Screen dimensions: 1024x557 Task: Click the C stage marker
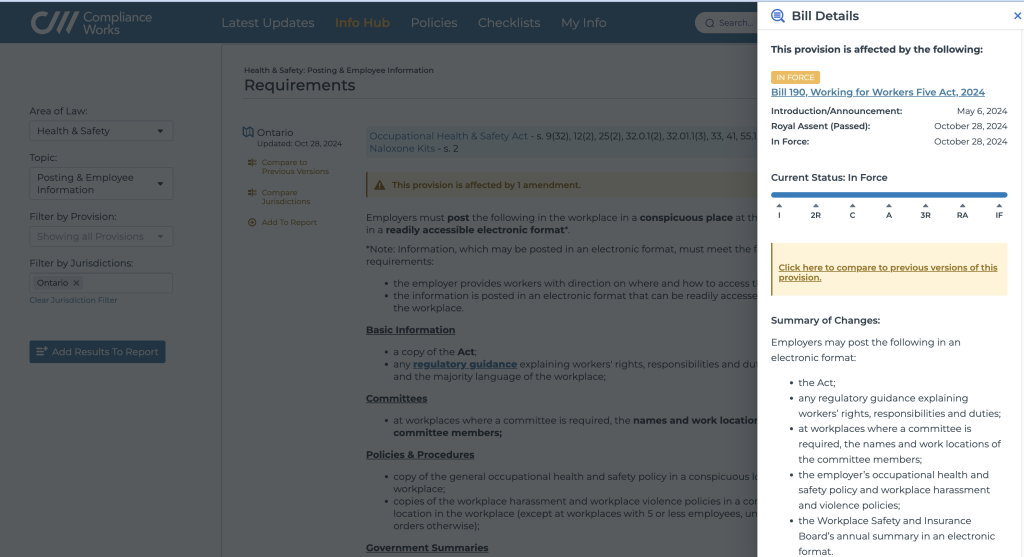[852, 212]
